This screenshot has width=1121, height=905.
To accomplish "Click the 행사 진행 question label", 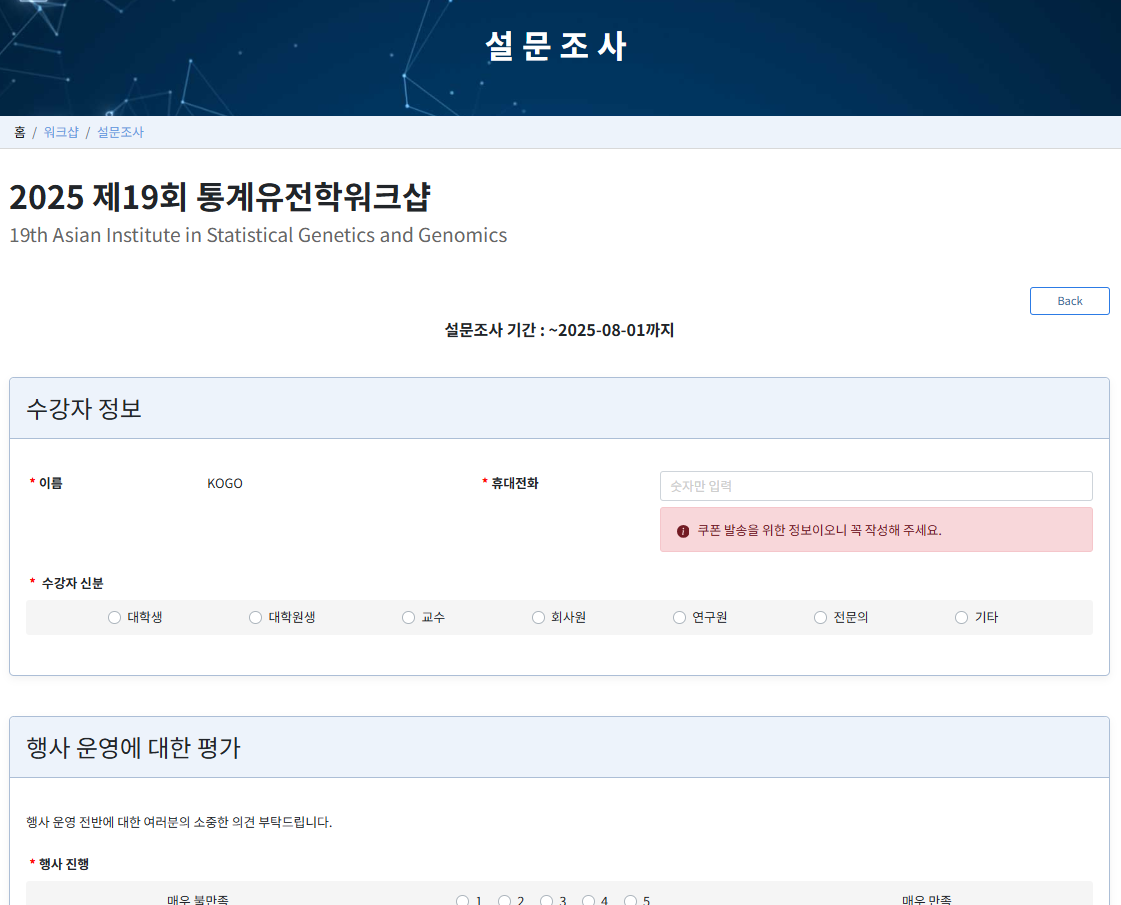I will click(64, 864).
